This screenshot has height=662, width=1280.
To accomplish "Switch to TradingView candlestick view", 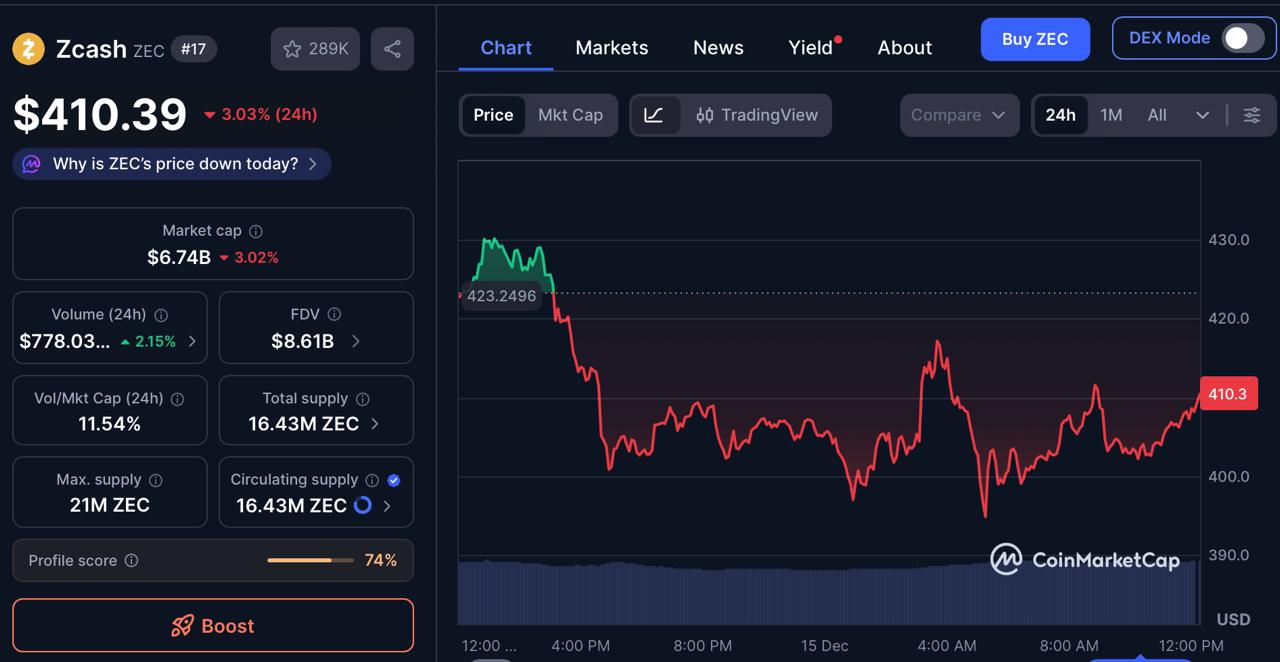I will [757, 115].
